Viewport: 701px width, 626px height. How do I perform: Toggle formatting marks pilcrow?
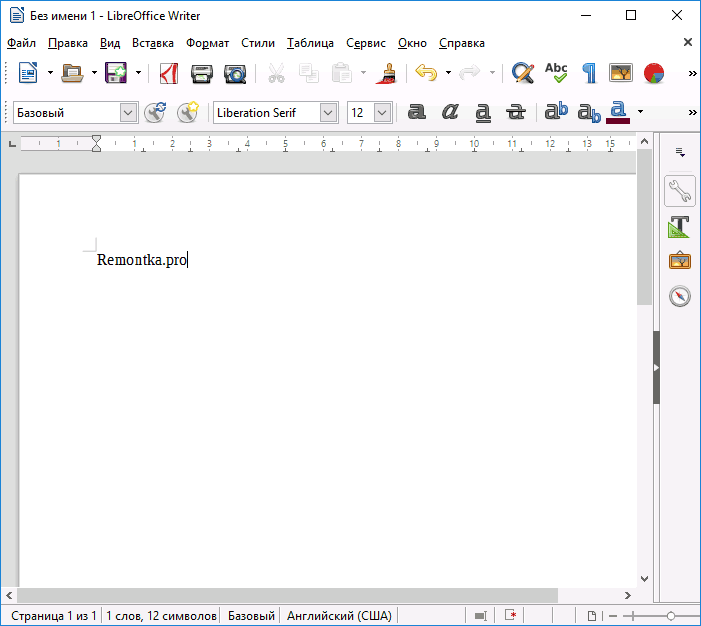[x=589, y=73]
